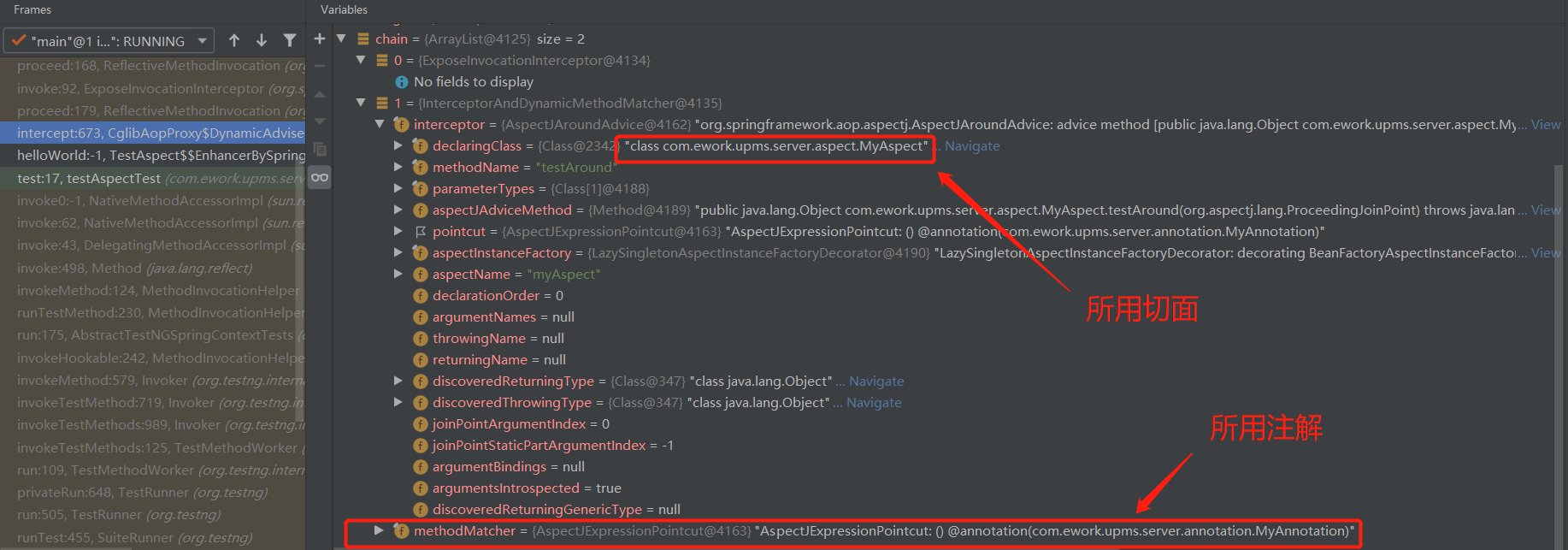This screenshot has height=550, width=1568.
Task: Select frame runTest:455, SuiteRunner
Action: tap(152, 537)
